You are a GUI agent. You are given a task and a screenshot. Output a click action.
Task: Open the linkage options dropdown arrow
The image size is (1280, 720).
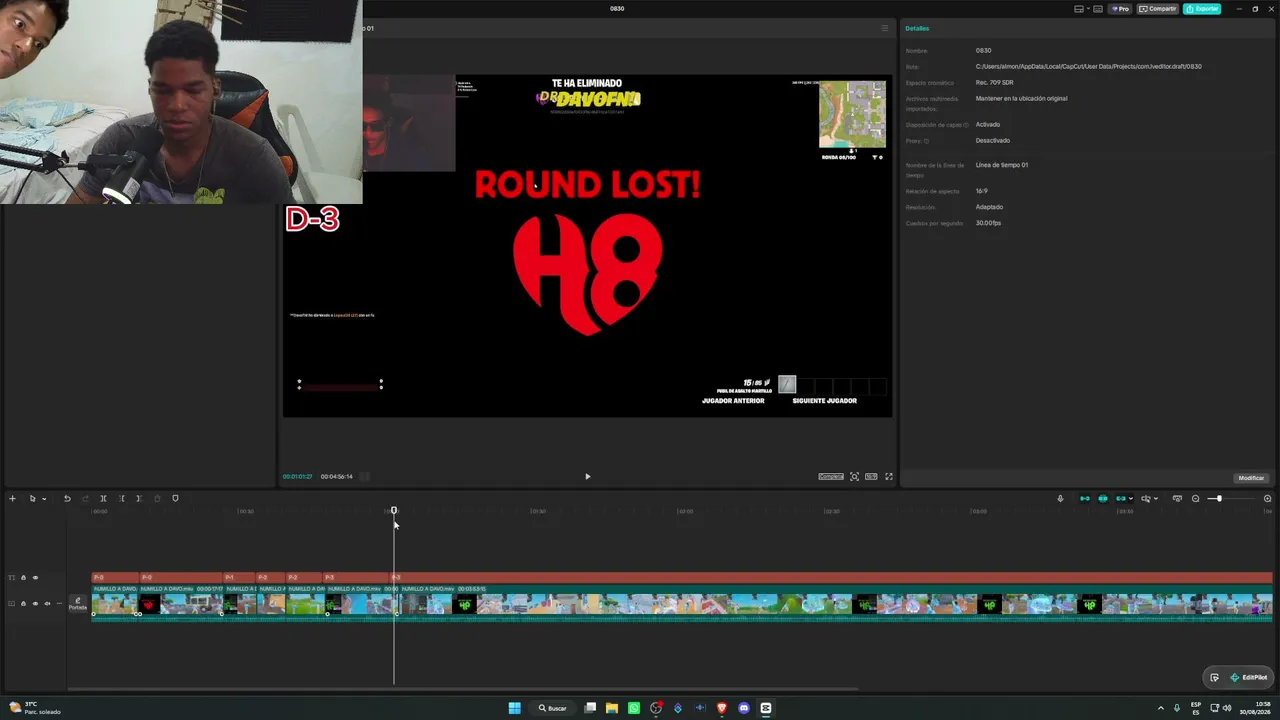(x=1131, y=499)
